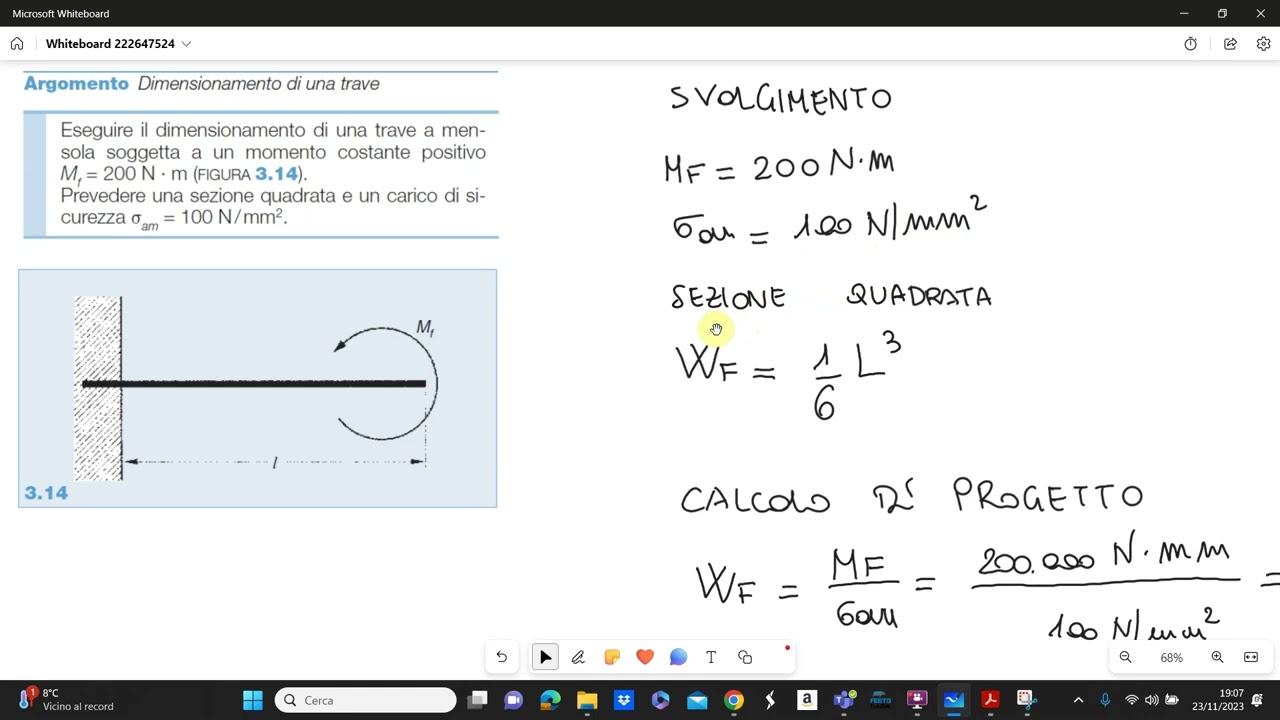
Task: Open the comments bubble tool
Action: pyautogui.click(x=678, y=657)
